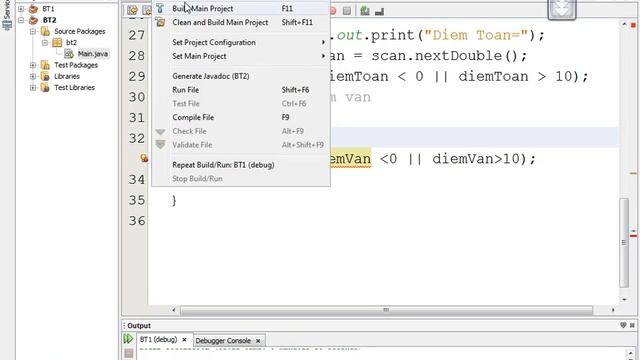Close the Debugger Console tab

click(258, 340)
